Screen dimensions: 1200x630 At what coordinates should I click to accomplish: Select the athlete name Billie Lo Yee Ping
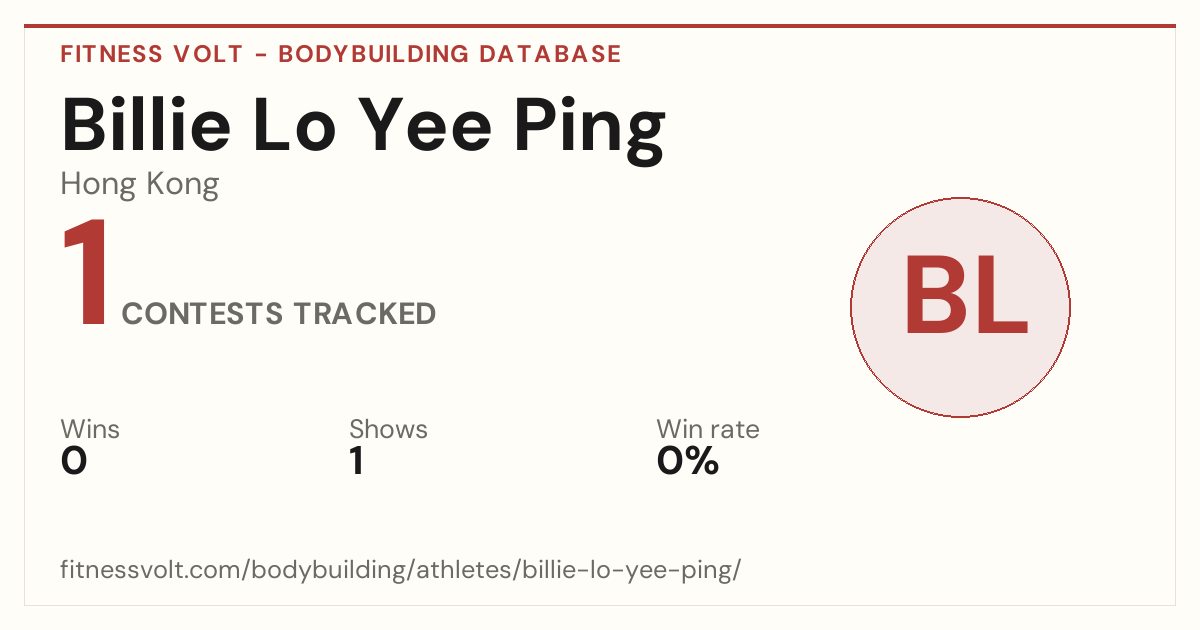363,127
